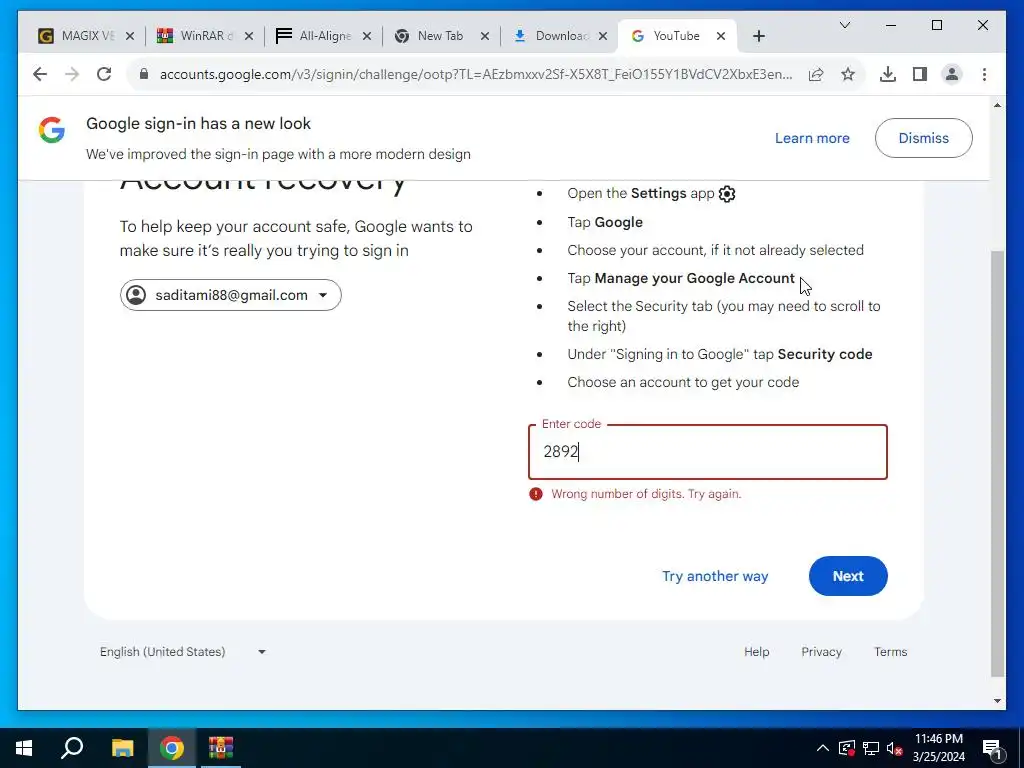Dismiss the new look banner
Image resolution: width=1024 pixels, height=768 pixels.
pos(923,138)
